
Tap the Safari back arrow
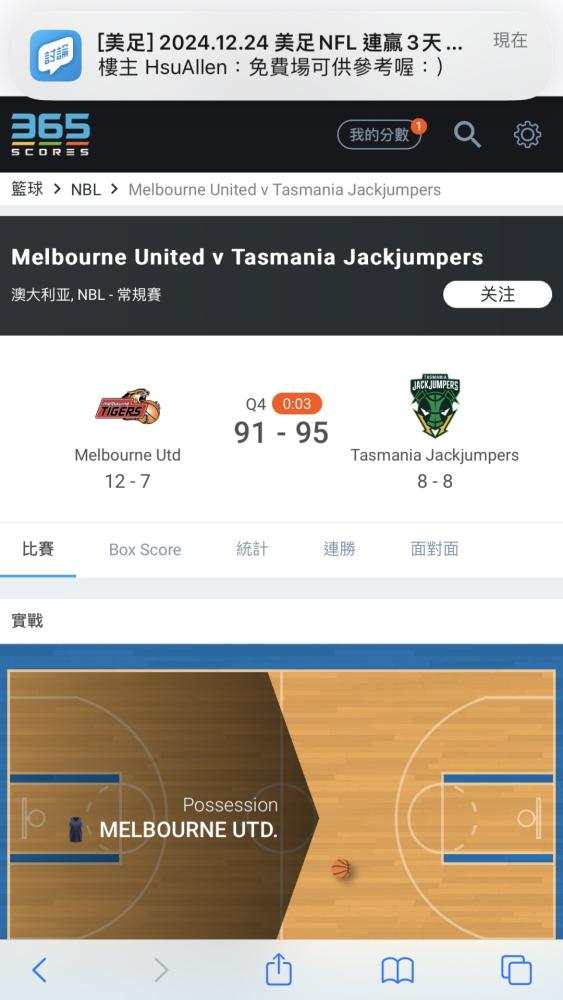point(40,970)
